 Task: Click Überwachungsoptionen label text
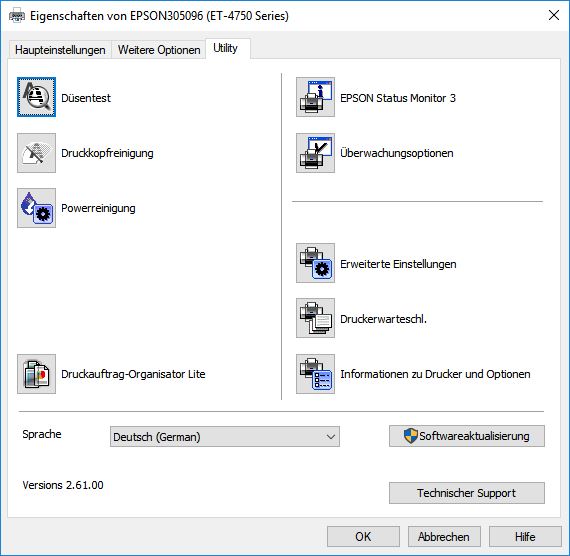[397, 153]
